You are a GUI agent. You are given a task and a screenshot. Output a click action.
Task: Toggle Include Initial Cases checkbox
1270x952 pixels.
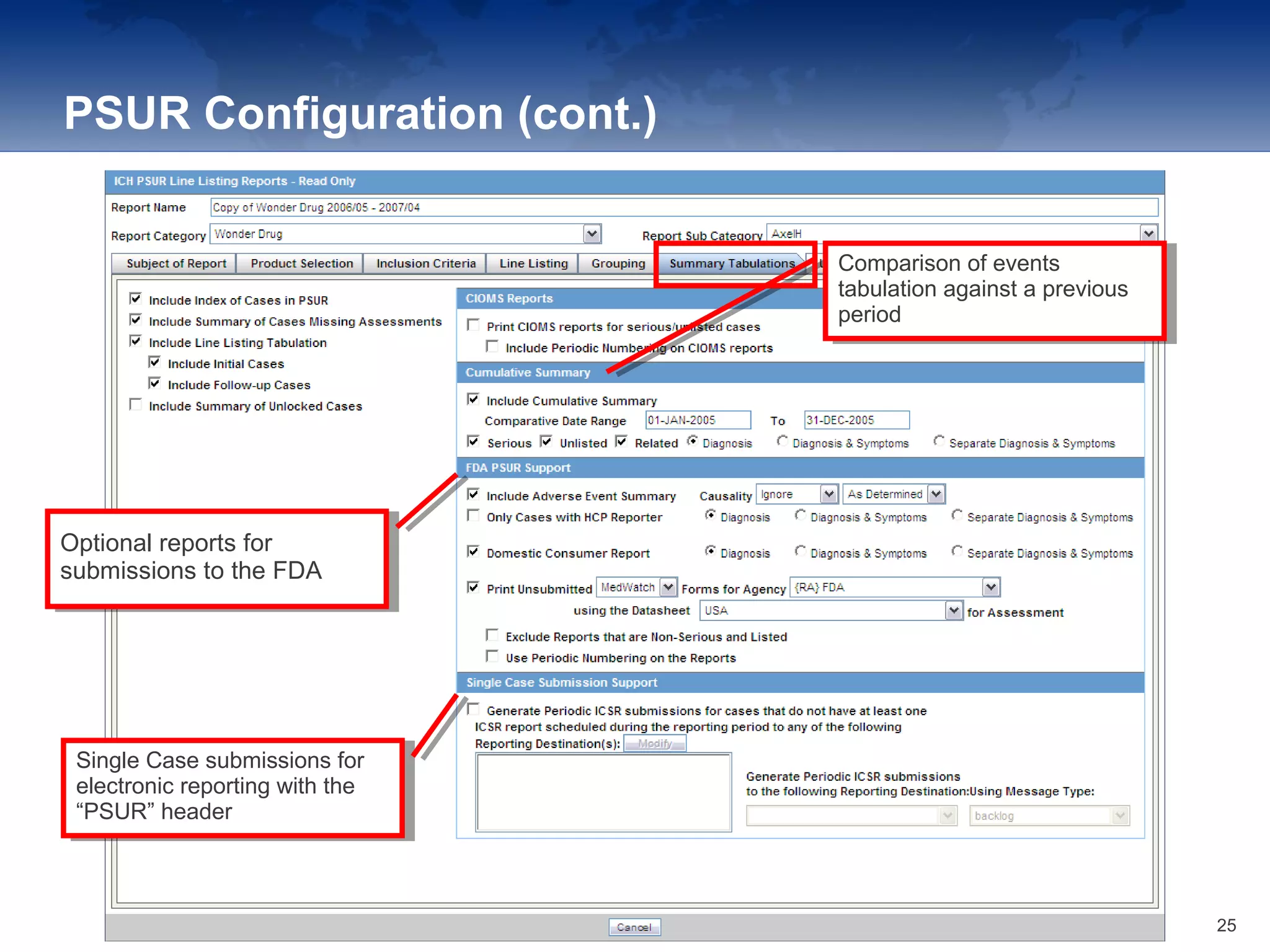(155, 362)
